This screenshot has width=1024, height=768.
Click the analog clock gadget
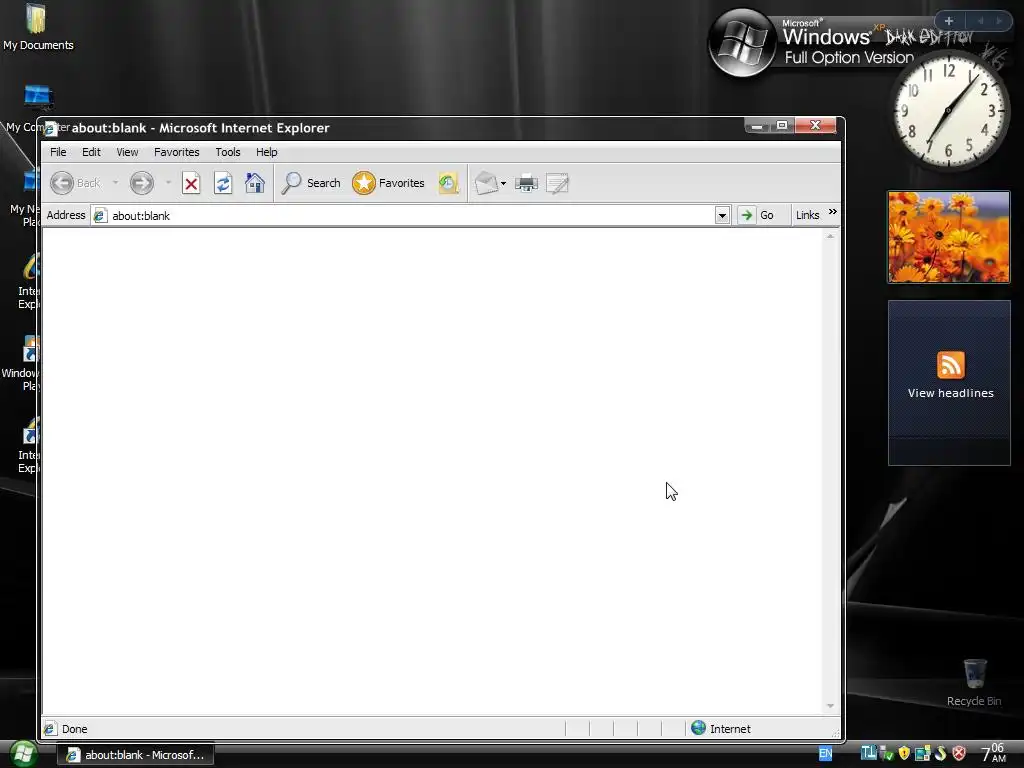pyautogui.click(x=948, y=111)
